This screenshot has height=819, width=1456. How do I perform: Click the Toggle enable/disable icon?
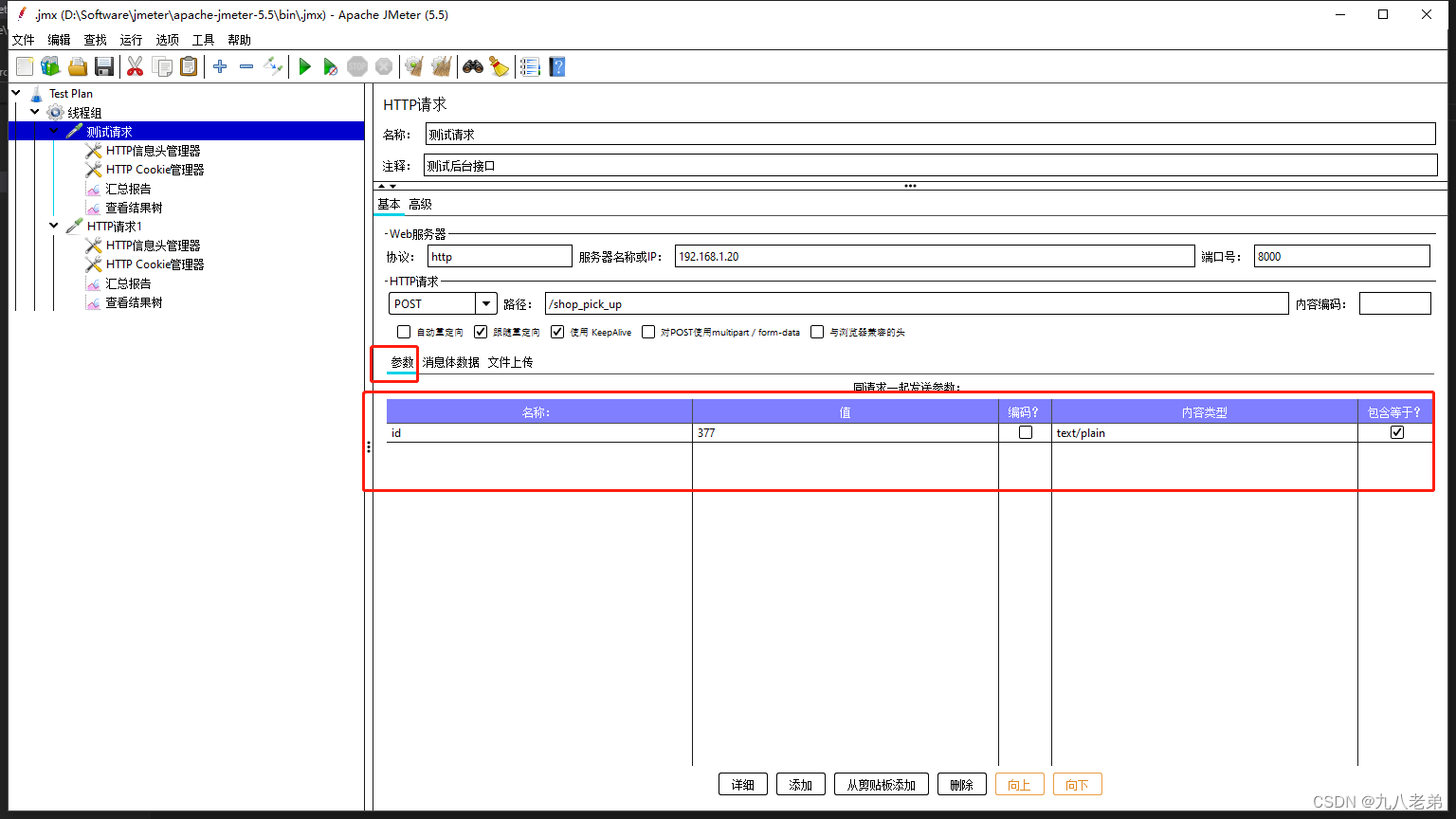pyautogui.click(x=273, y=66)
